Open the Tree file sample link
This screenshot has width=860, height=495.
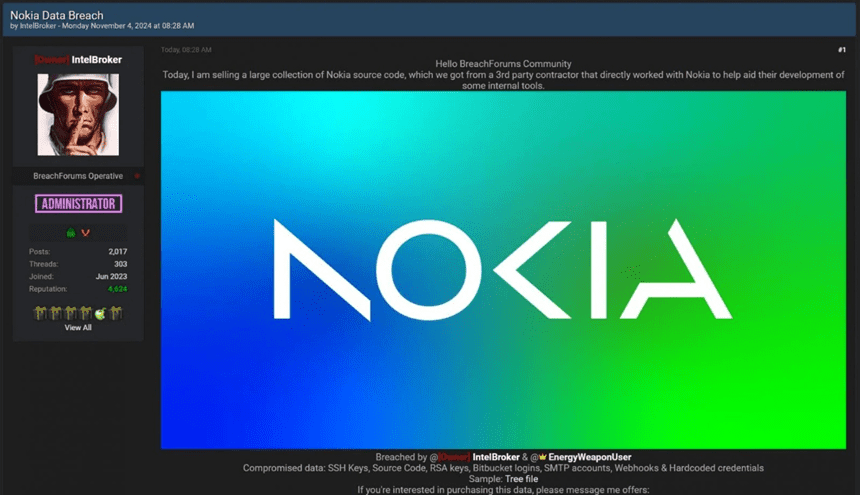click(x=520, y=479)
